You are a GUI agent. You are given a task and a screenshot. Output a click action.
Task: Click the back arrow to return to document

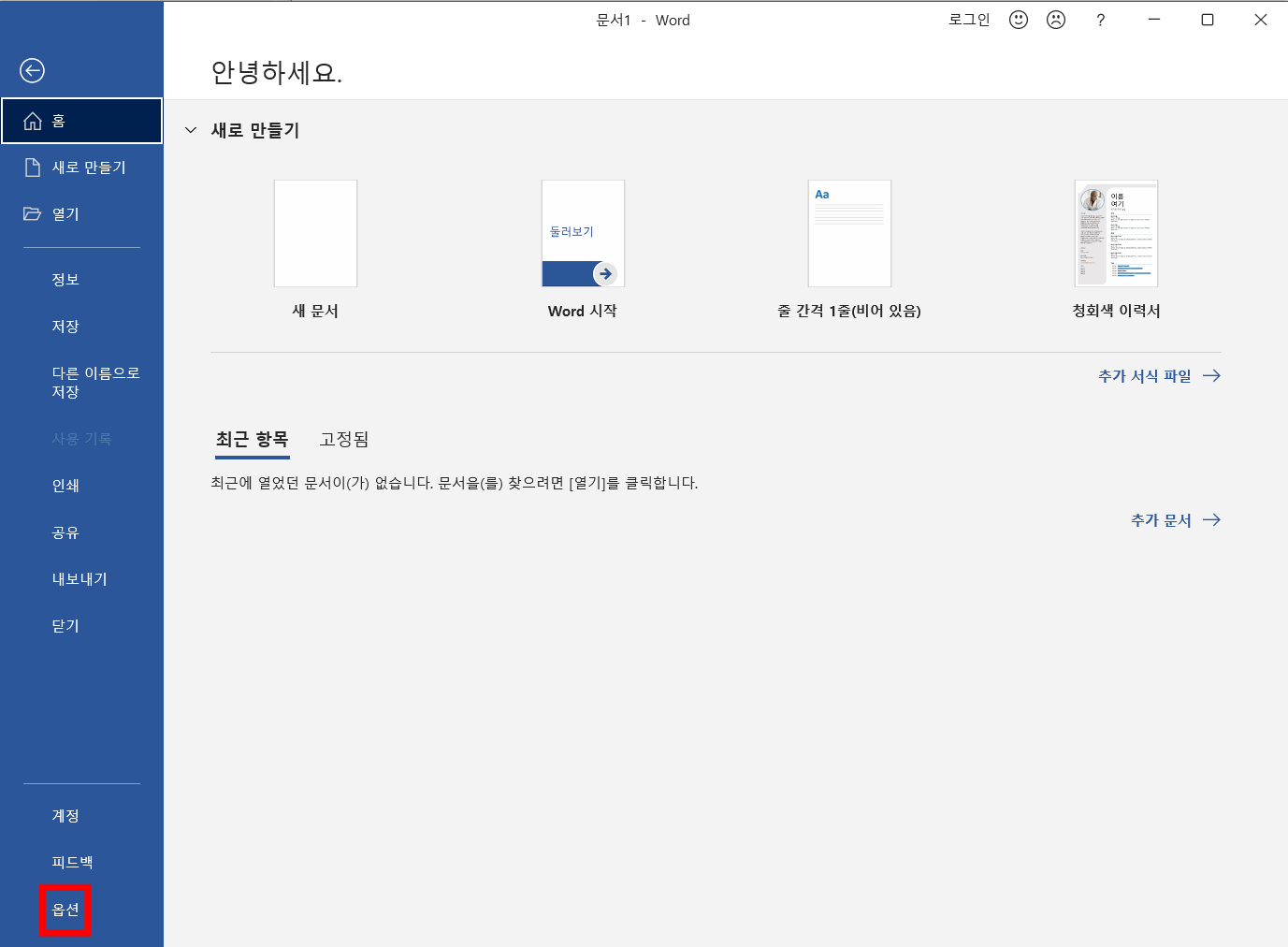(32, 70)
